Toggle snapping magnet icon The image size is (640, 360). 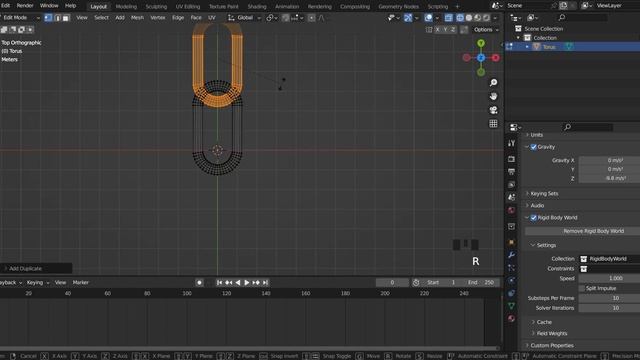click(286, 18)
